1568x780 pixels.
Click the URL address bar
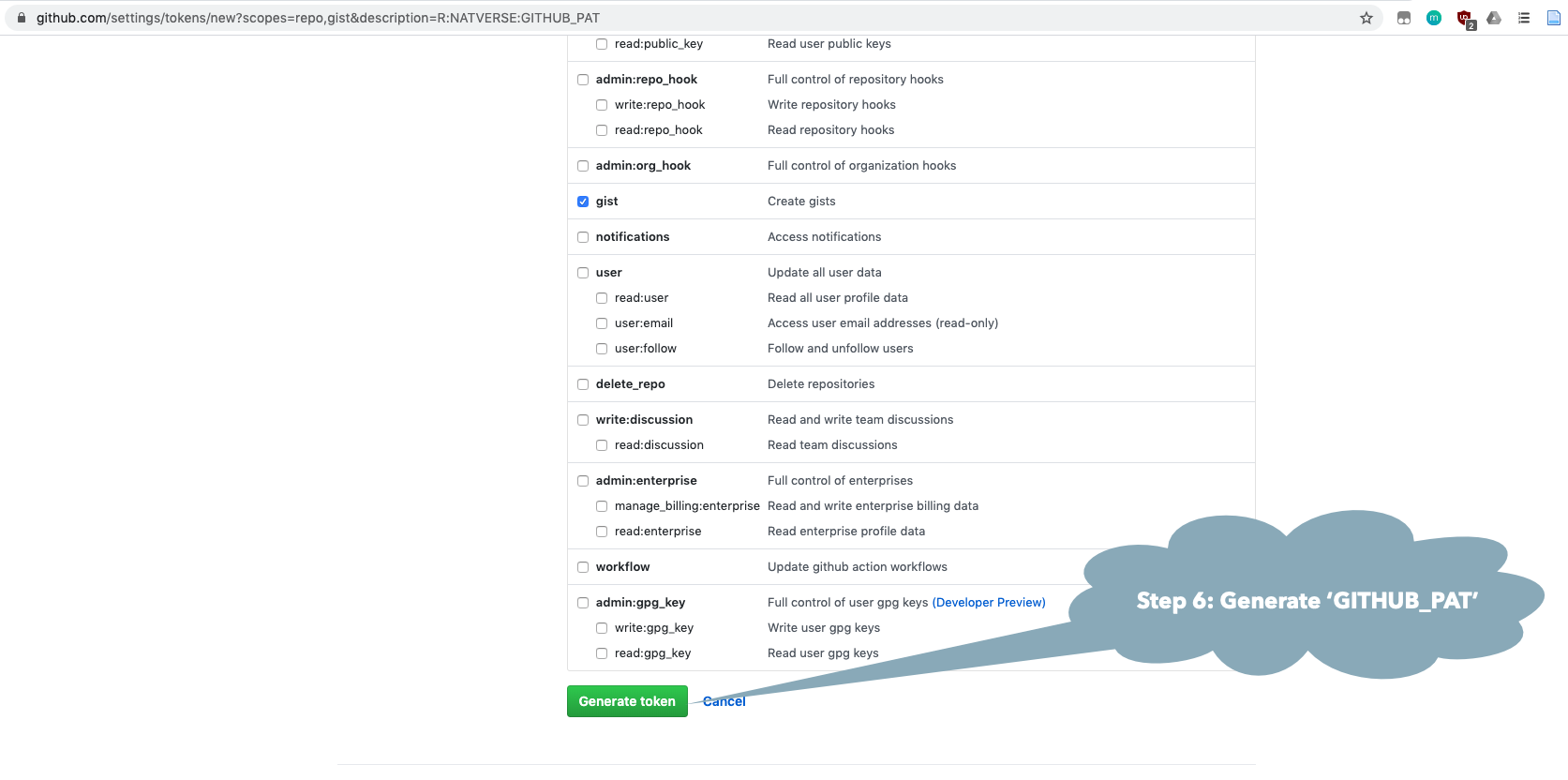click(656, 18)
